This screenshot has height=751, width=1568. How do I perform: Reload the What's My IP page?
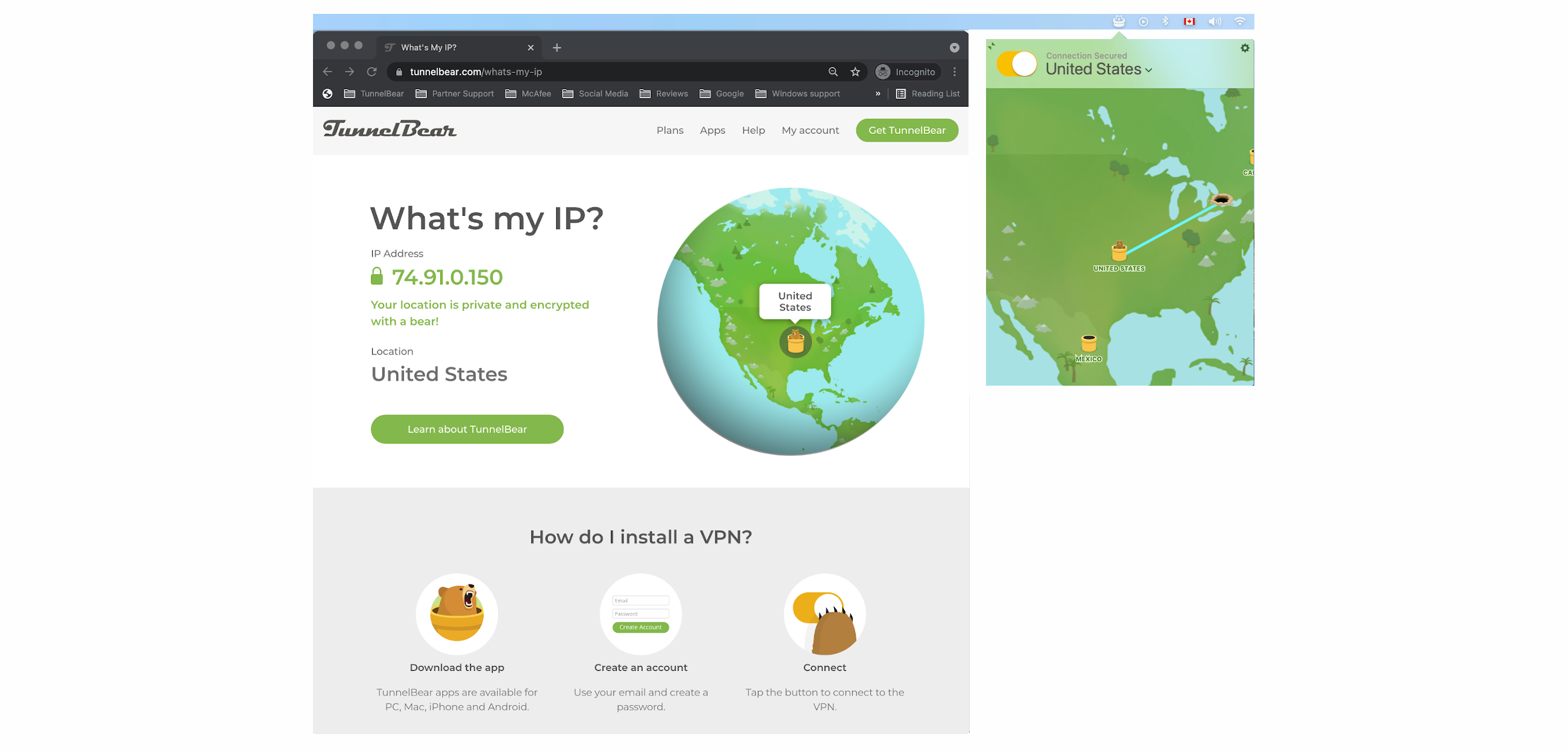pos(372,72)
